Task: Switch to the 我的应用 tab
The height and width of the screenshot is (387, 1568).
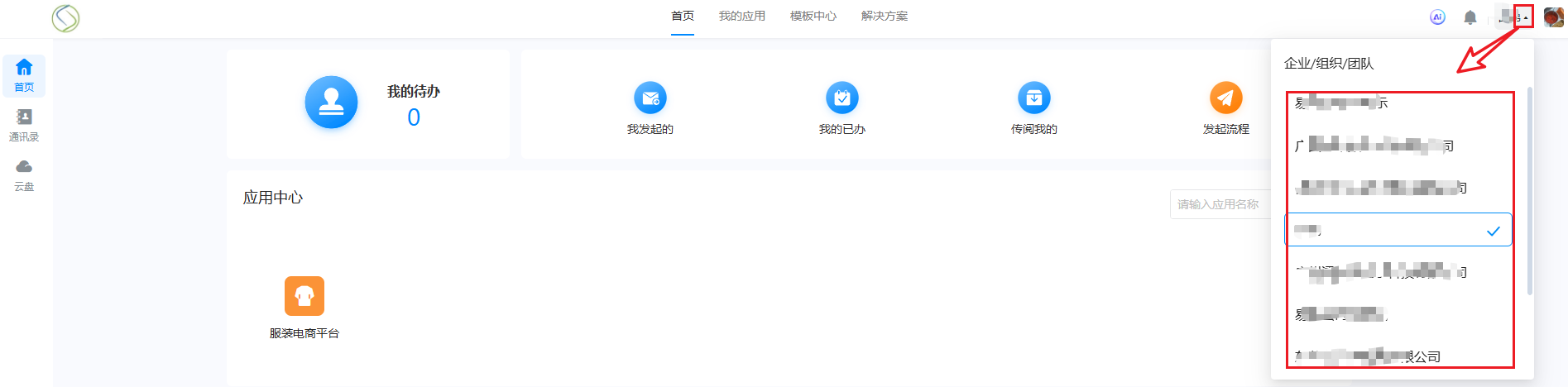Action: pyautogui.click(x=741, y=17)
